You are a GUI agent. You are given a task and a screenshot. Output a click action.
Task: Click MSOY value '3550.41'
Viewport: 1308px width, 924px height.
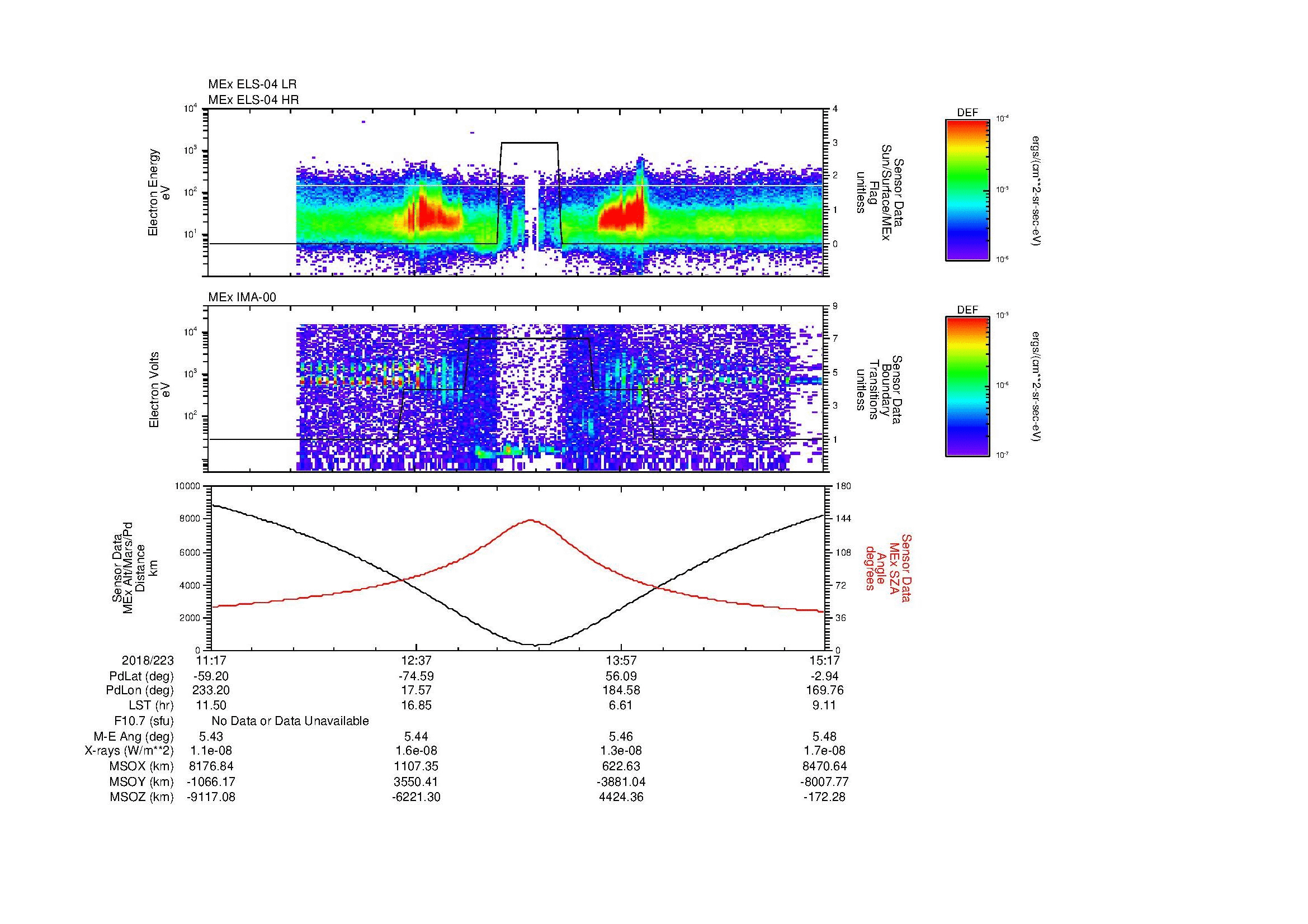click(x=417, y=781)
